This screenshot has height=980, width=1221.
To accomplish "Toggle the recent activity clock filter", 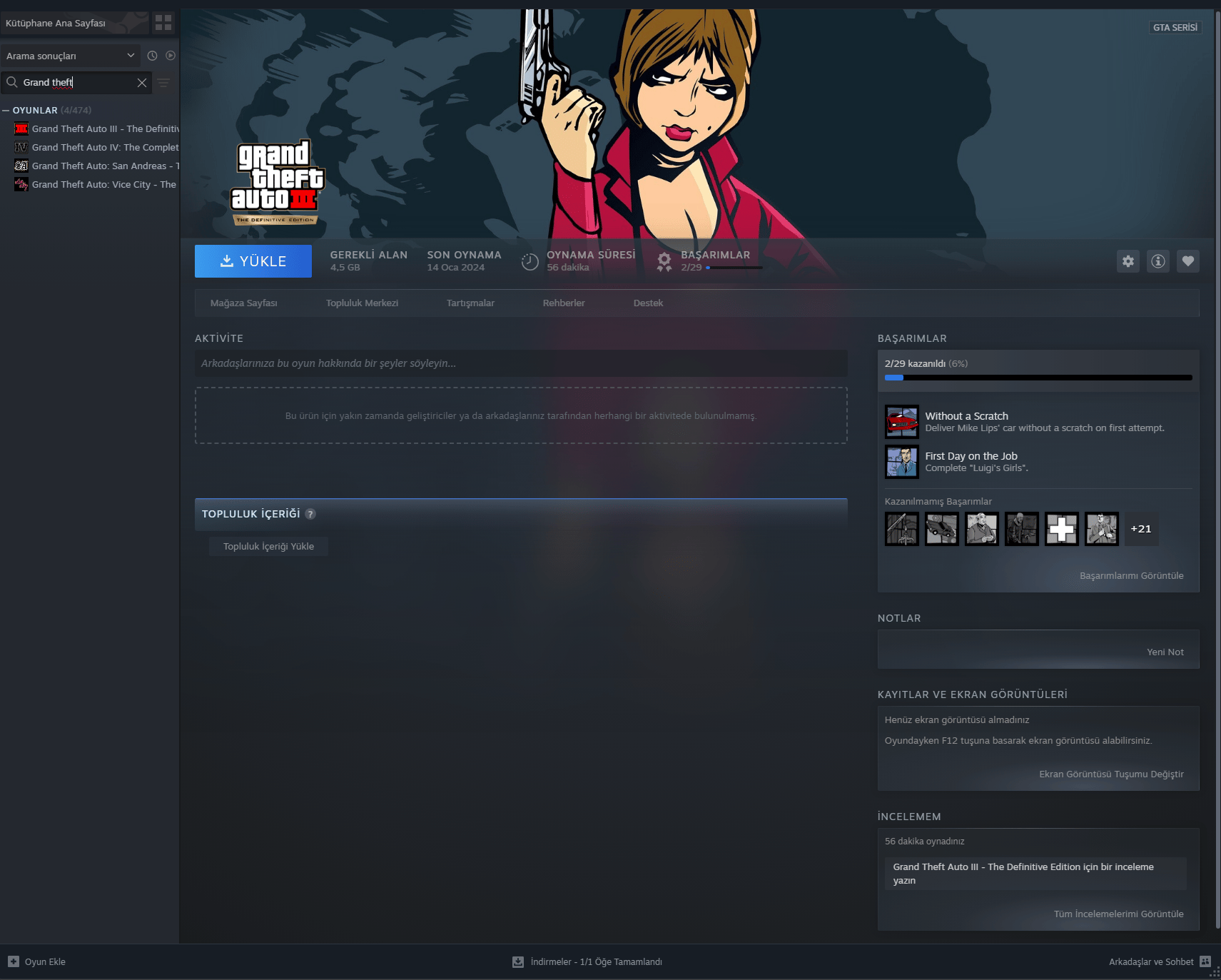I will click(152, 56).
